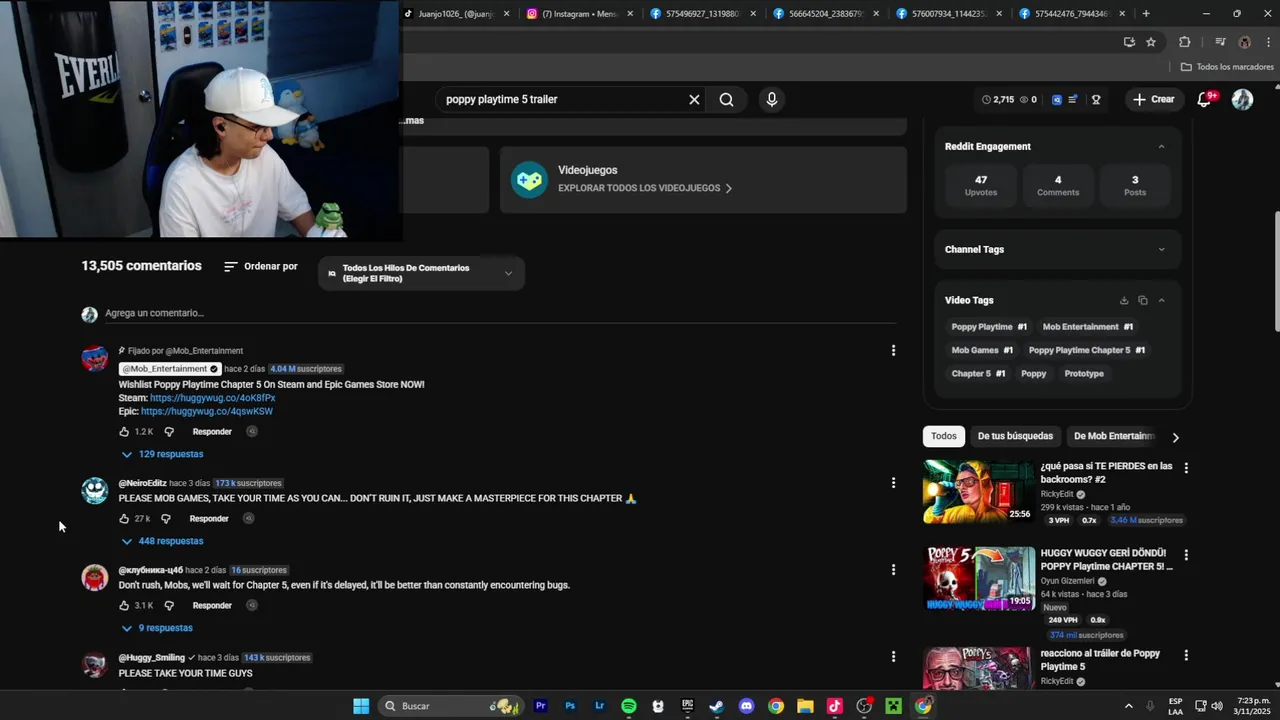Show more suggestion chips with arrow

(1175, 437)
